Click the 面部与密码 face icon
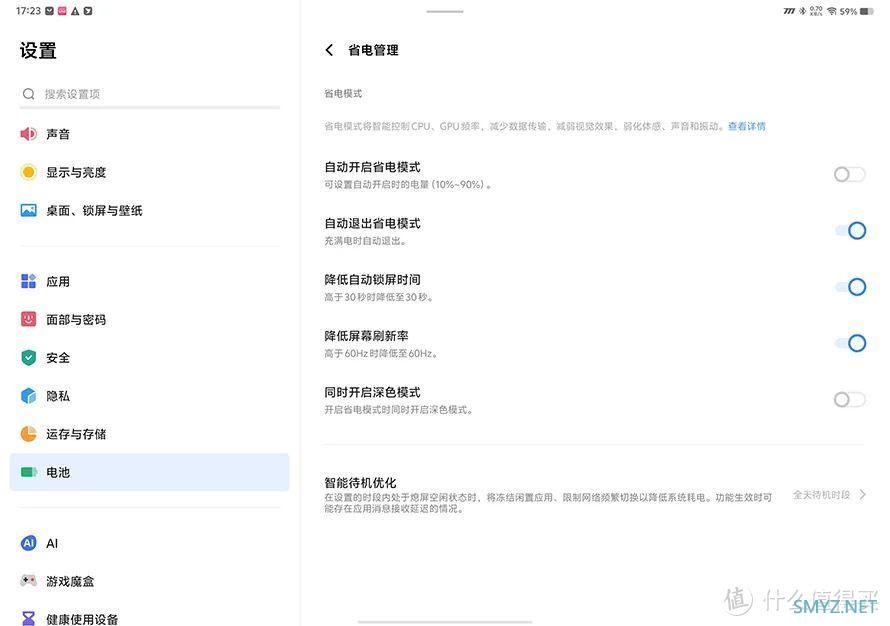The height and width of the screenshot is (626, 890). coord(28,319)
